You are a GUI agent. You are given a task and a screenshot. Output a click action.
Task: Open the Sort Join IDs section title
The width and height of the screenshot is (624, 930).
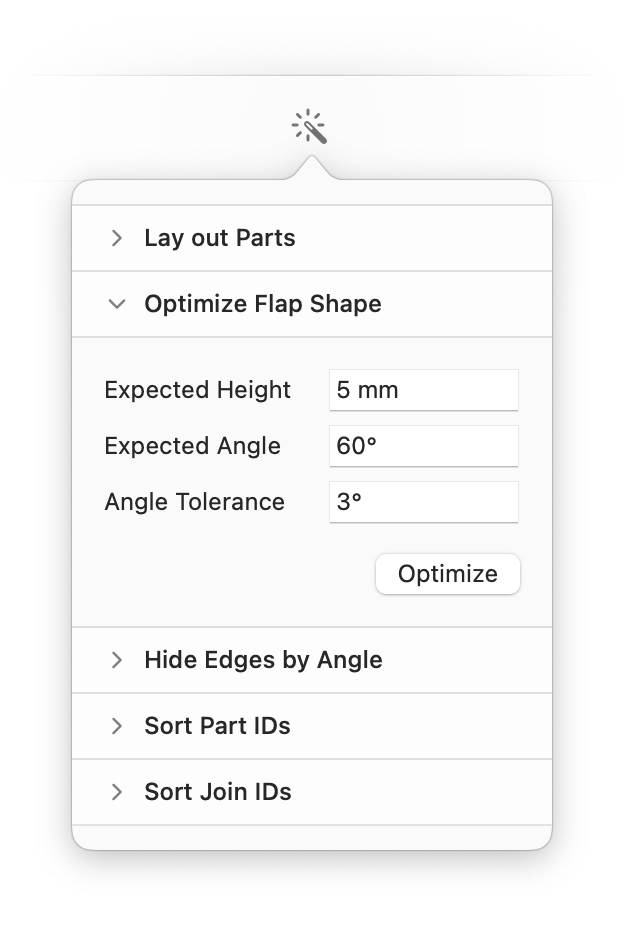tap(218, 792)
